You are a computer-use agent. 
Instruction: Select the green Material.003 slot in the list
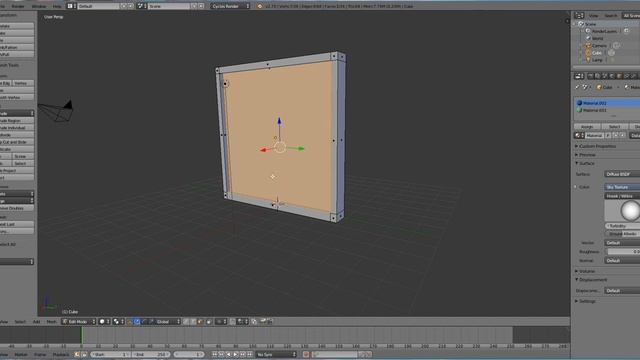[607, 110]
